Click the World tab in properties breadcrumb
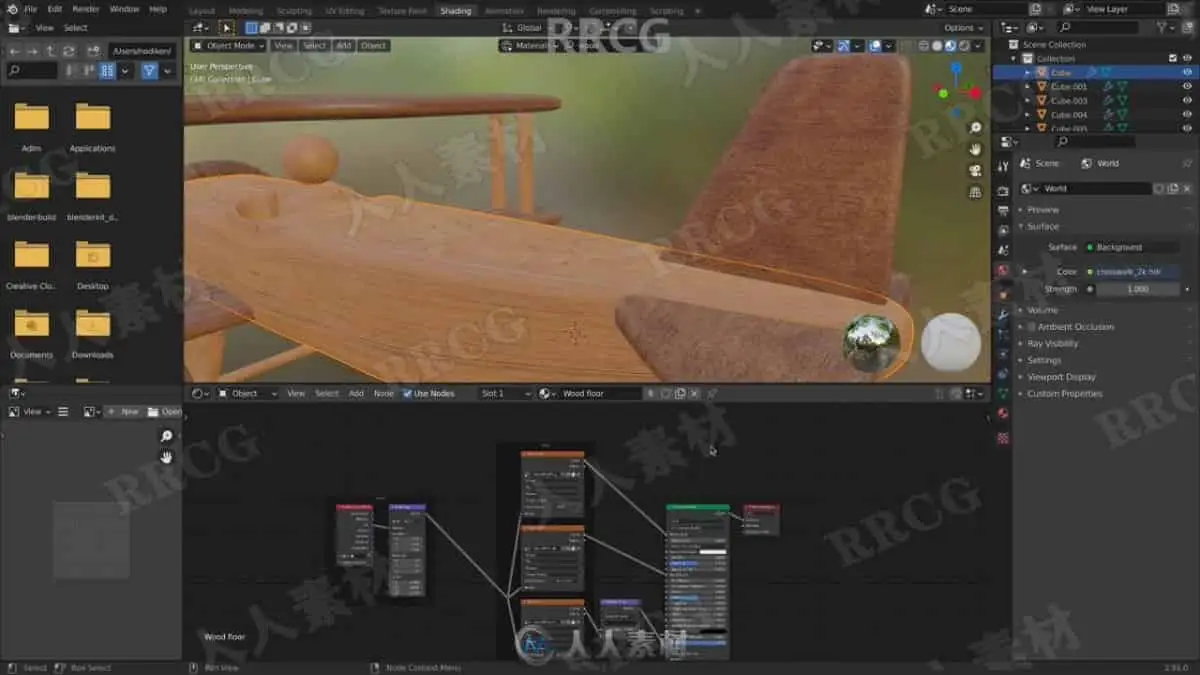 point(1100,163)
